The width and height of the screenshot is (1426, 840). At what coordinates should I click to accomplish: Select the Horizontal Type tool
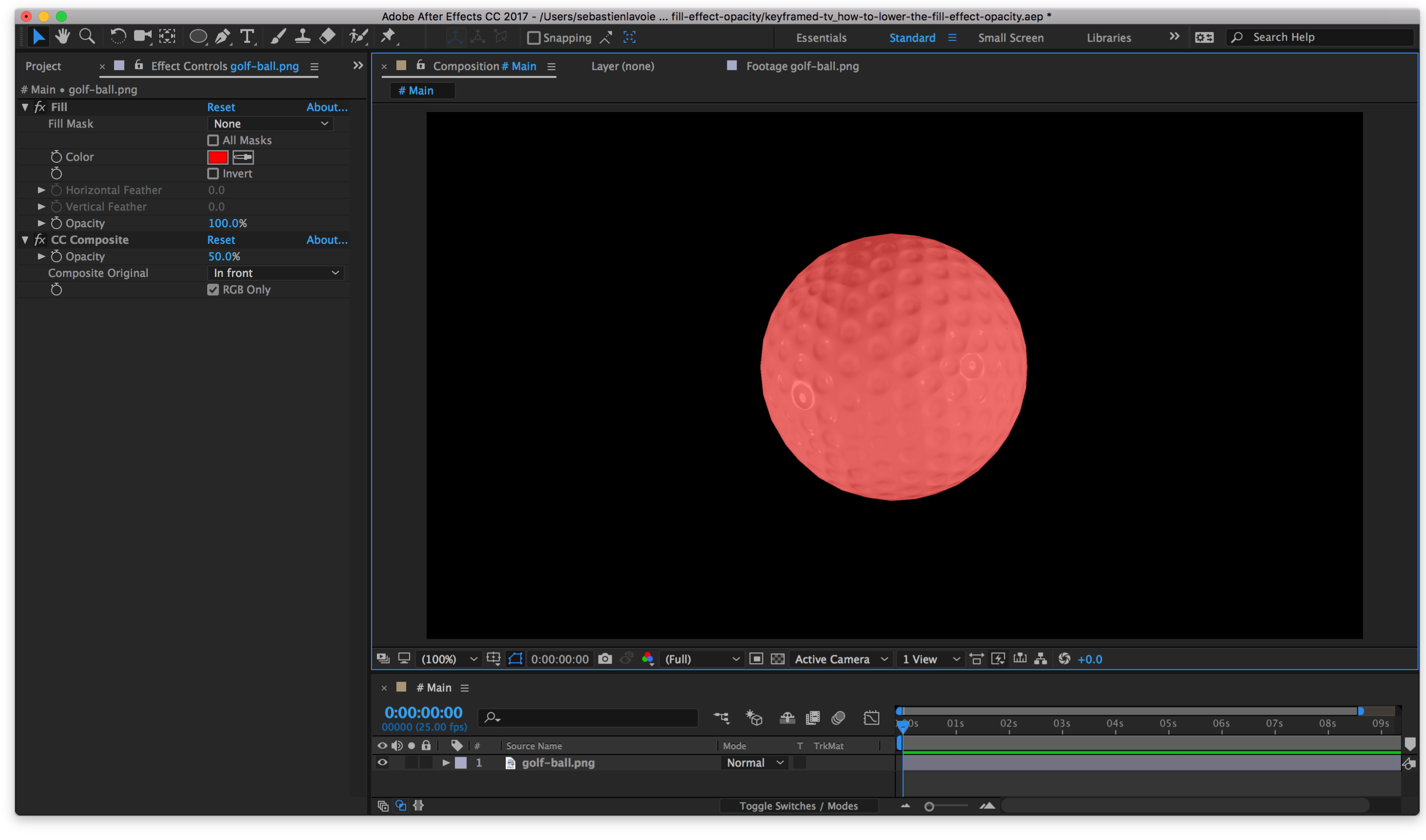tap(247, 36)
